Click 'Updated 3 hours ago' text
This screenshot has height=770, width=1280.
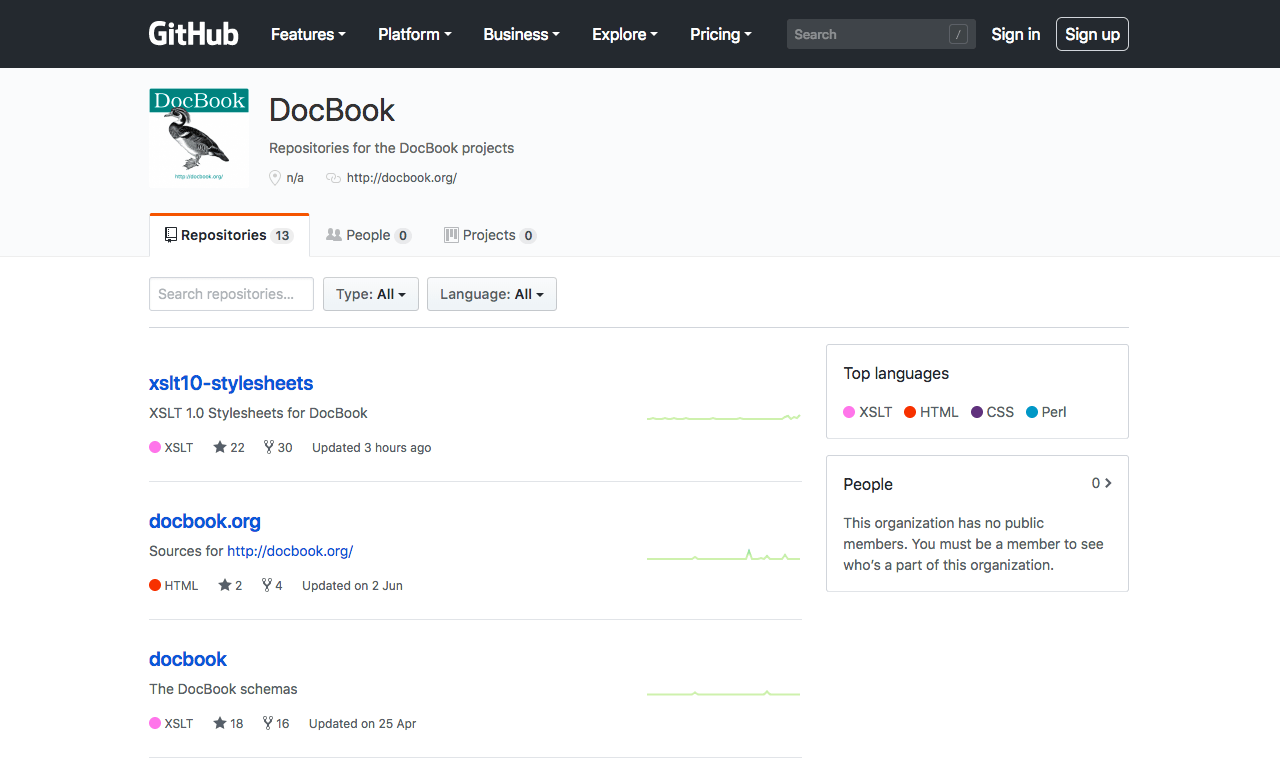click(372, 447)
